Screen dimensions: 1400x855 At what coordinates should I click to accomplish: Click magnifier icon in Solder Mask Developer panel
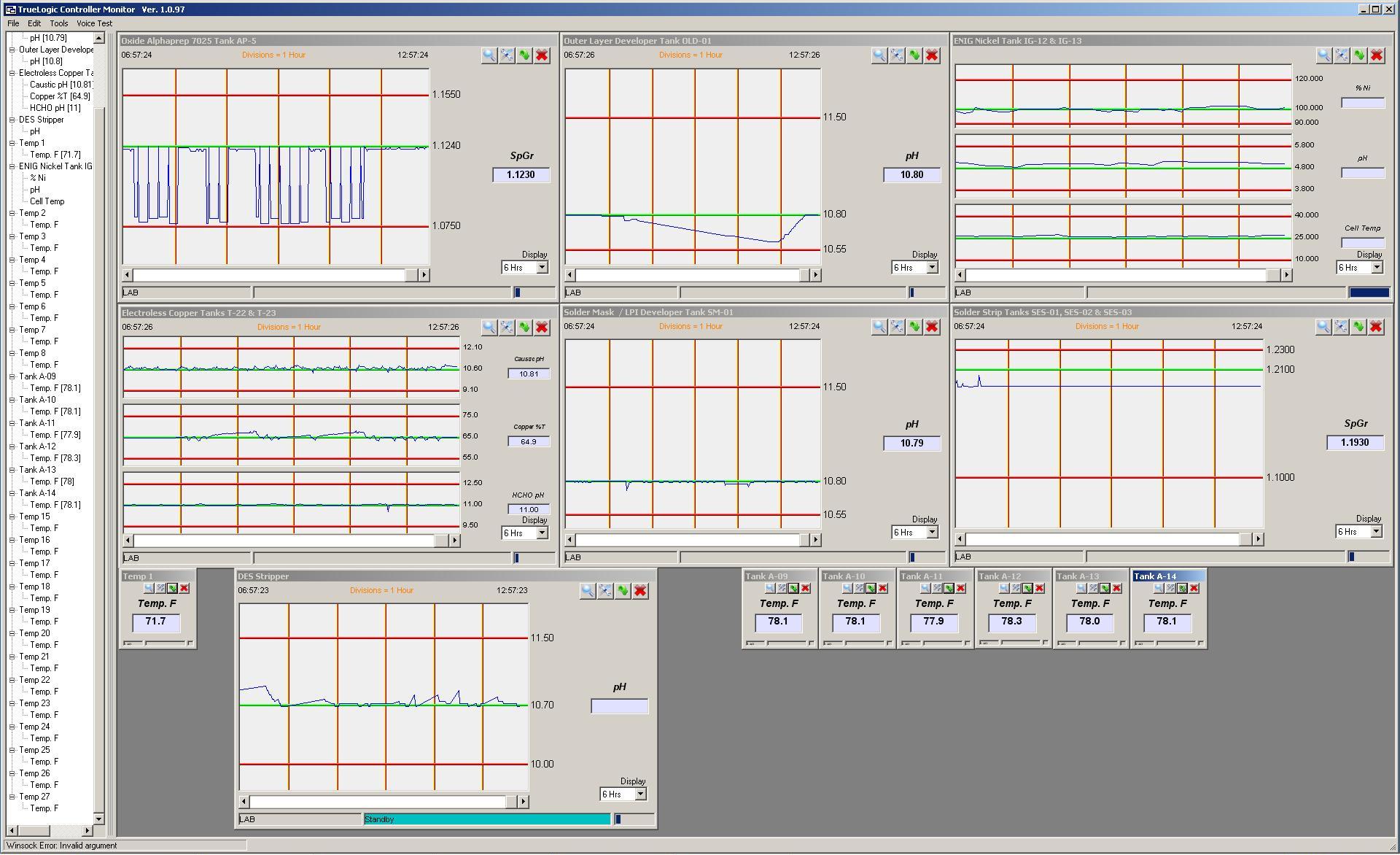pos(879,327)
